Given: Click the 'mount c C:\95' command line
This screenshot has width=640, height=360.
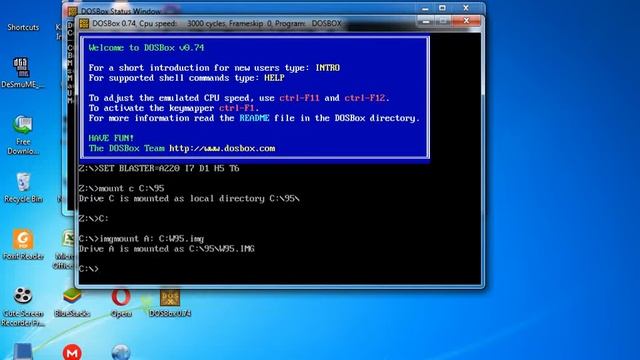Looking at the screenshot, I should pos(122,188).
